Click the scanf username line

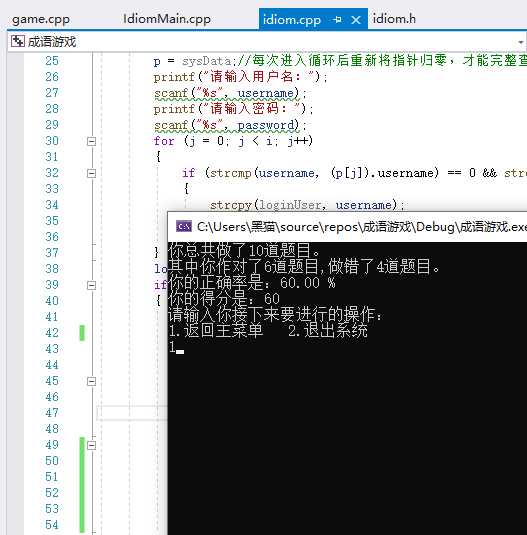[230, 93]
